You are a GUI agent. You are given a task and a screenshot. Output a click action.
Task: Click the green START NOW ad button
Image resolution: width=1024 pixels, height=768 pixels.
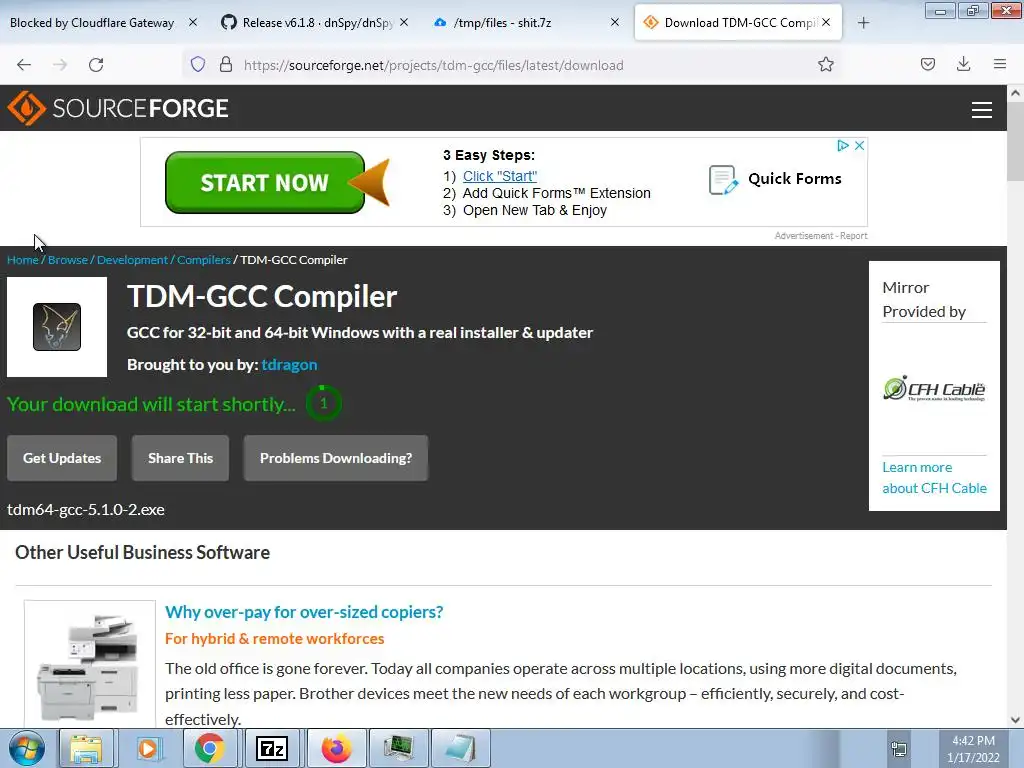(265, 182)
